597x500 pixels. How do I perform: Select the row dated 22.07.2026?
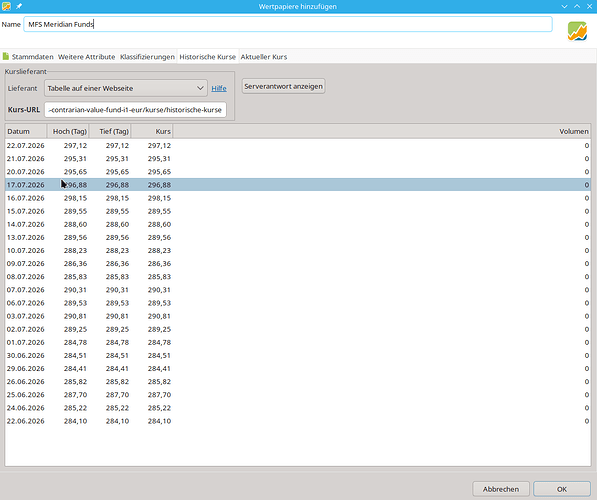click(x=298, y=145)
